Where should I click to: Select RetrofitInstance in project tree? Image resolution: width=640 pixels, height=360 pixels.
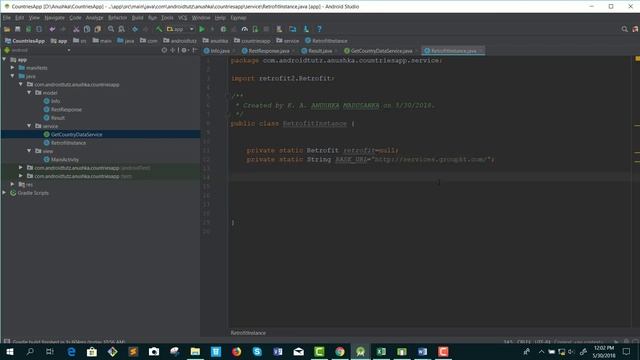click(x=64, y=143)
